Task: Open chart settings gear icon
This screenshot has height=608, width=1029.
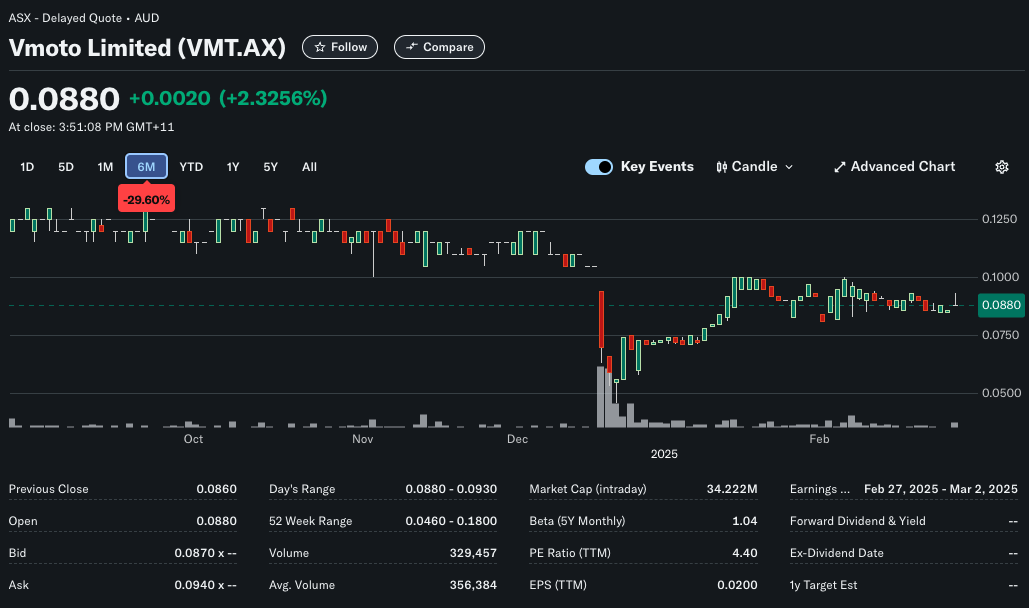Action: click(1001, 167)
